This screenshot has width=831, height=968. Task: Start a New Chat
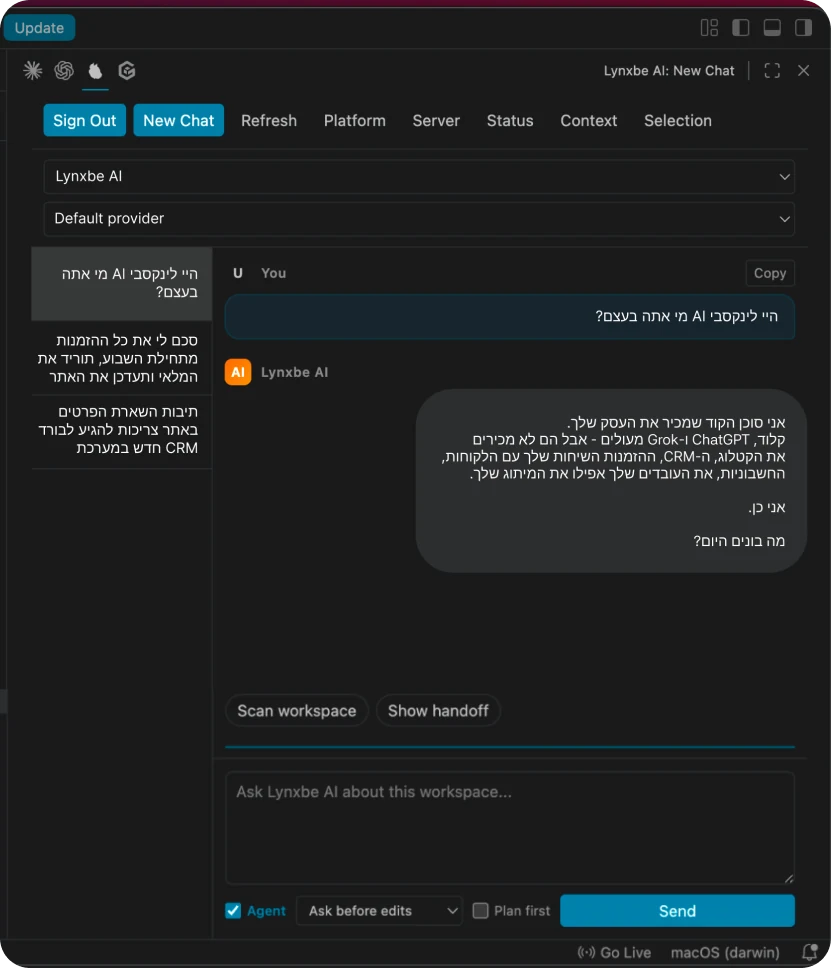point(178,120)
